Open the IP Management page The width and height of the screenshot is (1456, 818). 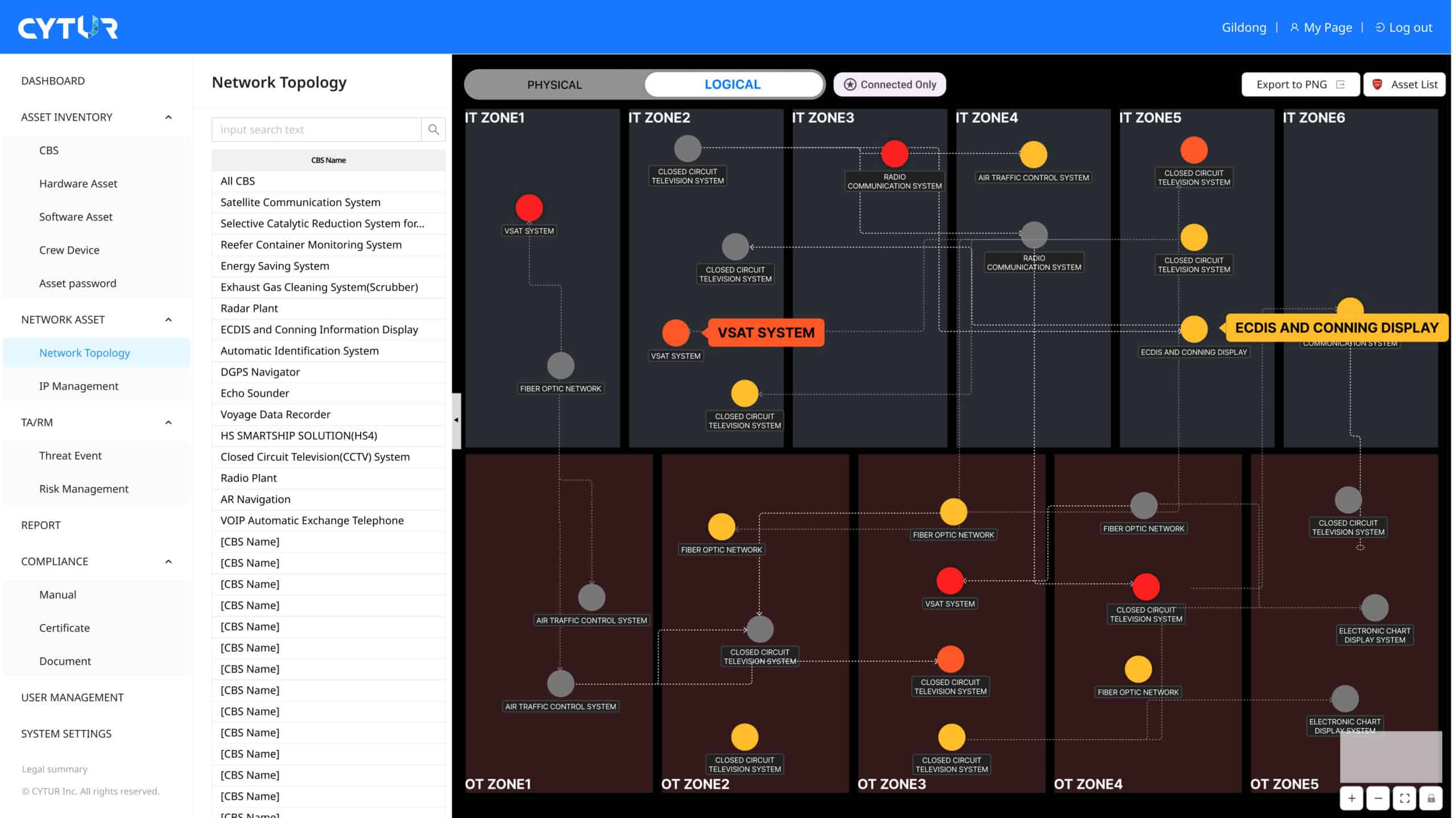click(78, 386)
